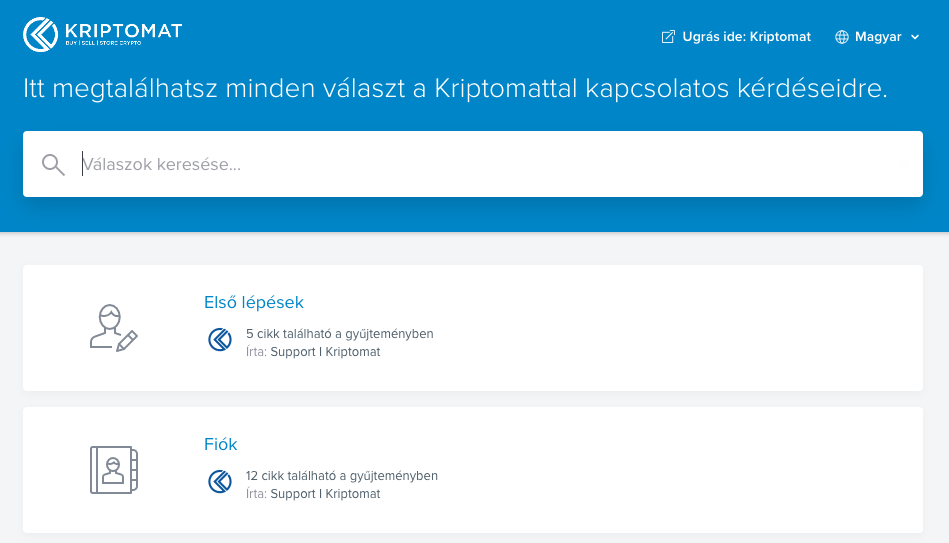Click the contact book icon for Fiók
Image resolution: width=949 pixels, height=543 pixels.
pyautogui.click(x=114, y=470)
